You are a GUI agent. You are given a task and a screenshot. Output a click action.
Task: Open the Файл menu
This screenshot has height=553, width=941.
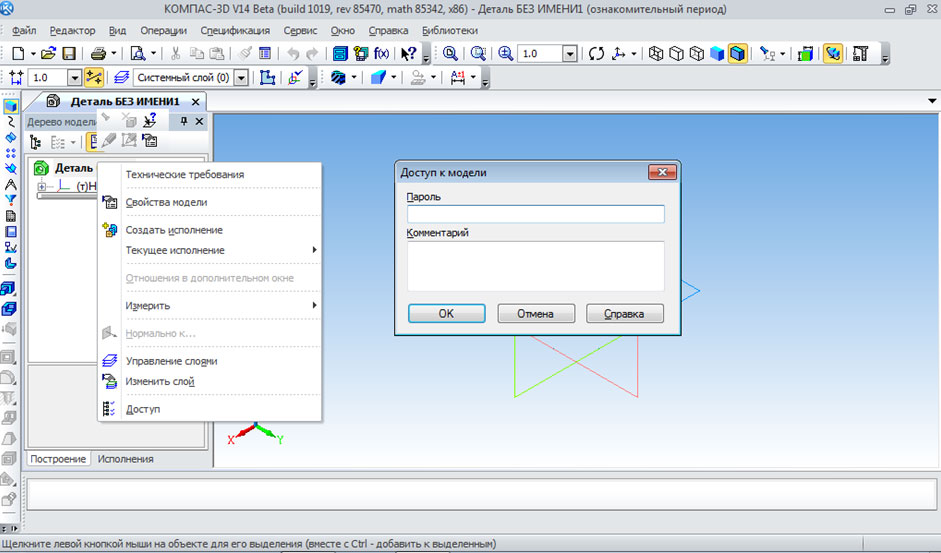click(x=24, y=31)
